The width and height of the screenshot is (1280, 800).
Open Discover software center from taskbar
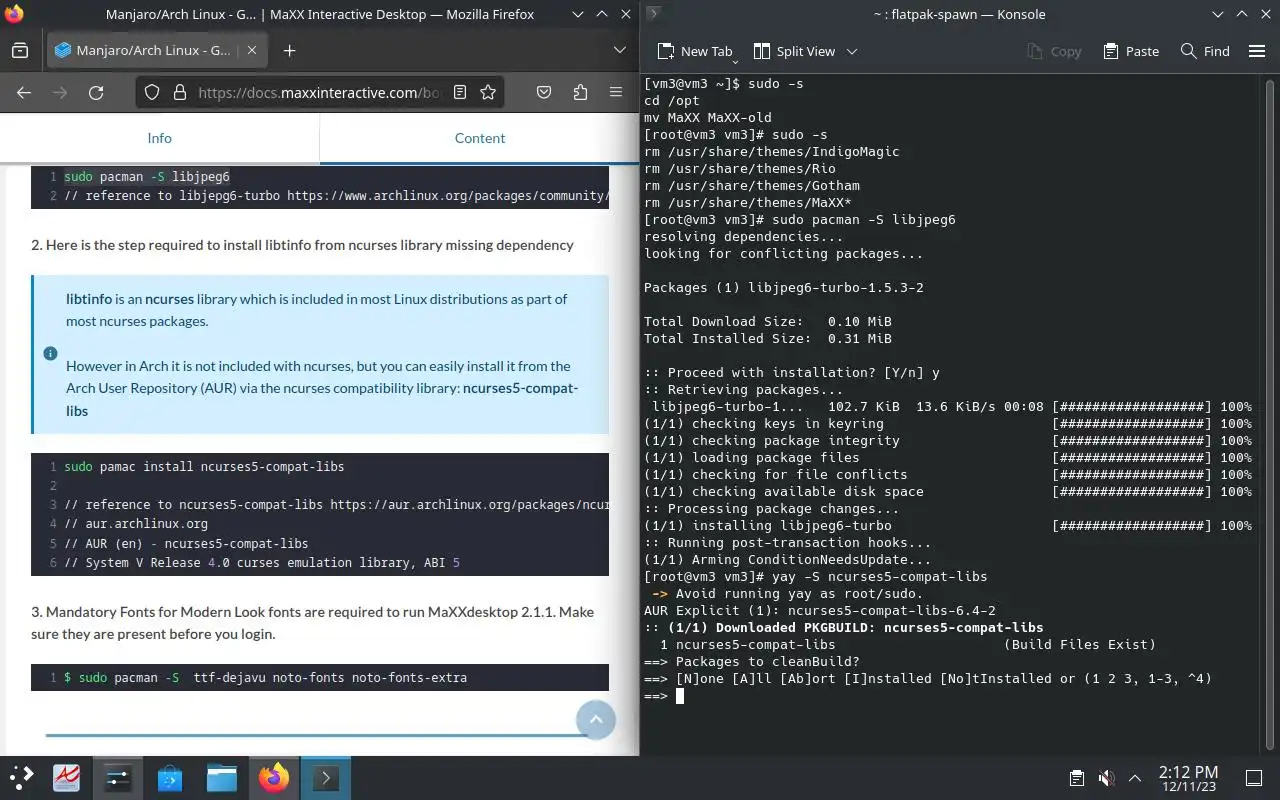[170, 778]
